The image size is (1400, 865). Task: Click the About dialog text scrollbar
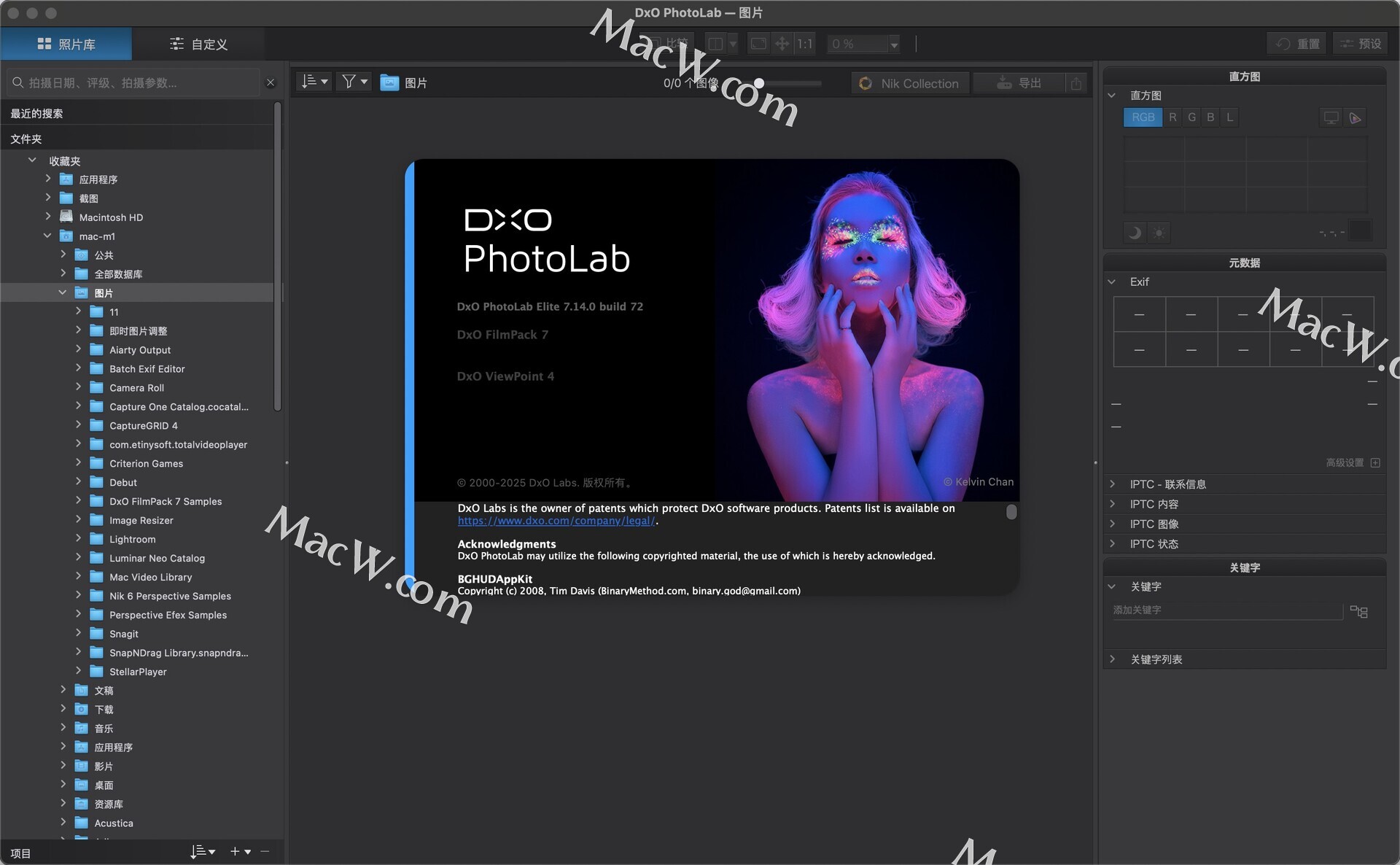tap(1011, 512)
